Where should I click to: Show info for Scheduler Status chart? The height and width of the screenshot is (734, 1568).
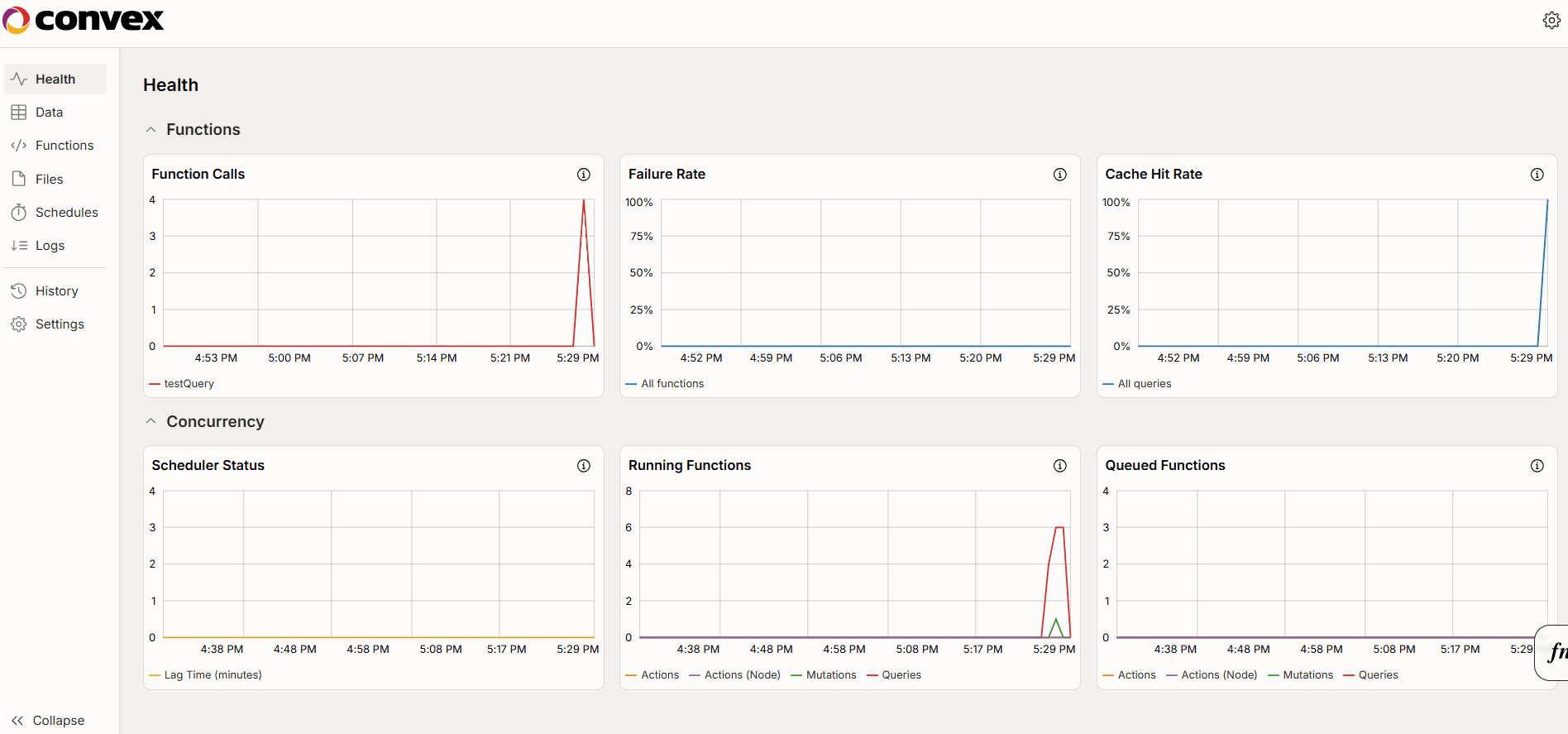[584, 466]
